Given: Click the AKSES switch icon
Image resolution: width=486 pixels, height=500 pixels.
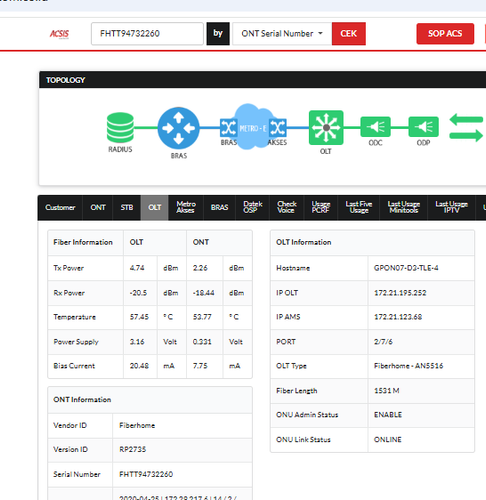Looking at the screenshot, I should click(278, 128).
